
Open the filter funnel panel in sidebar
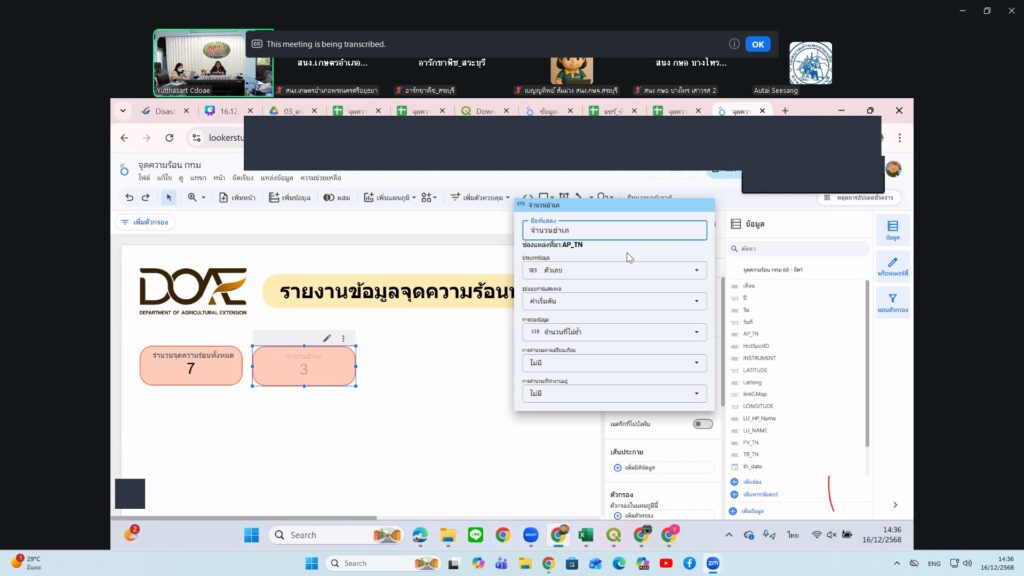pyautogui.click(x=892, y=303)
